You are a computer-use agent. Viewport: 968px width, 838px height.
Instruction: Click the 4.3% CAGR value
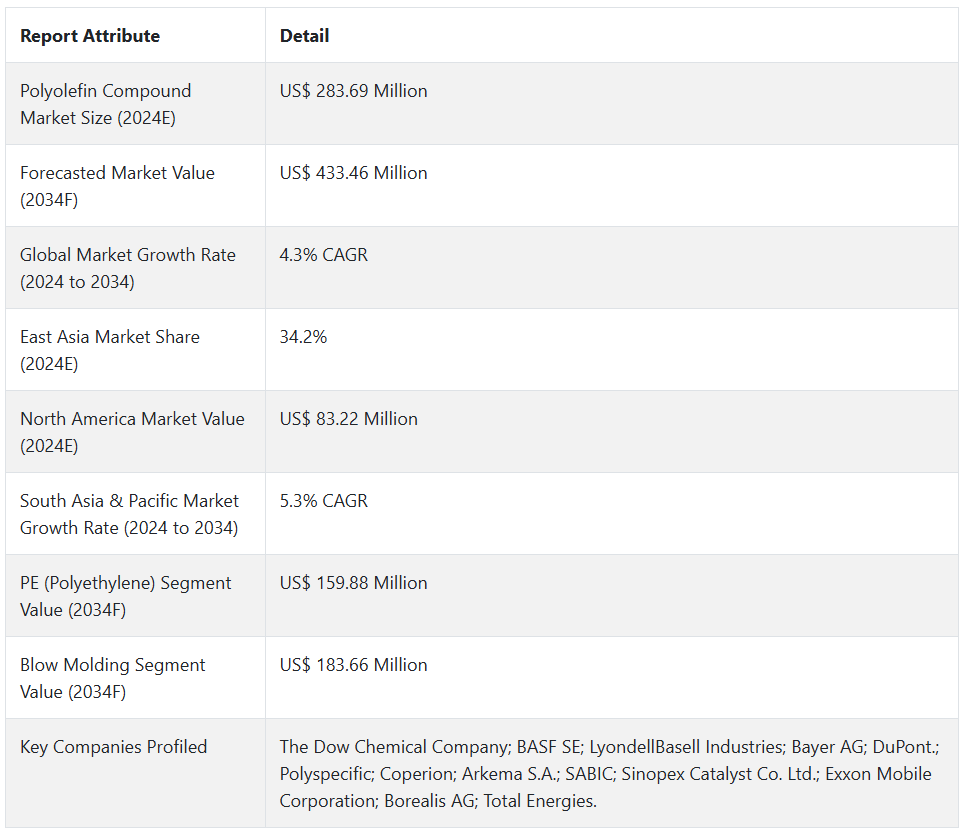tap(323, 255)
